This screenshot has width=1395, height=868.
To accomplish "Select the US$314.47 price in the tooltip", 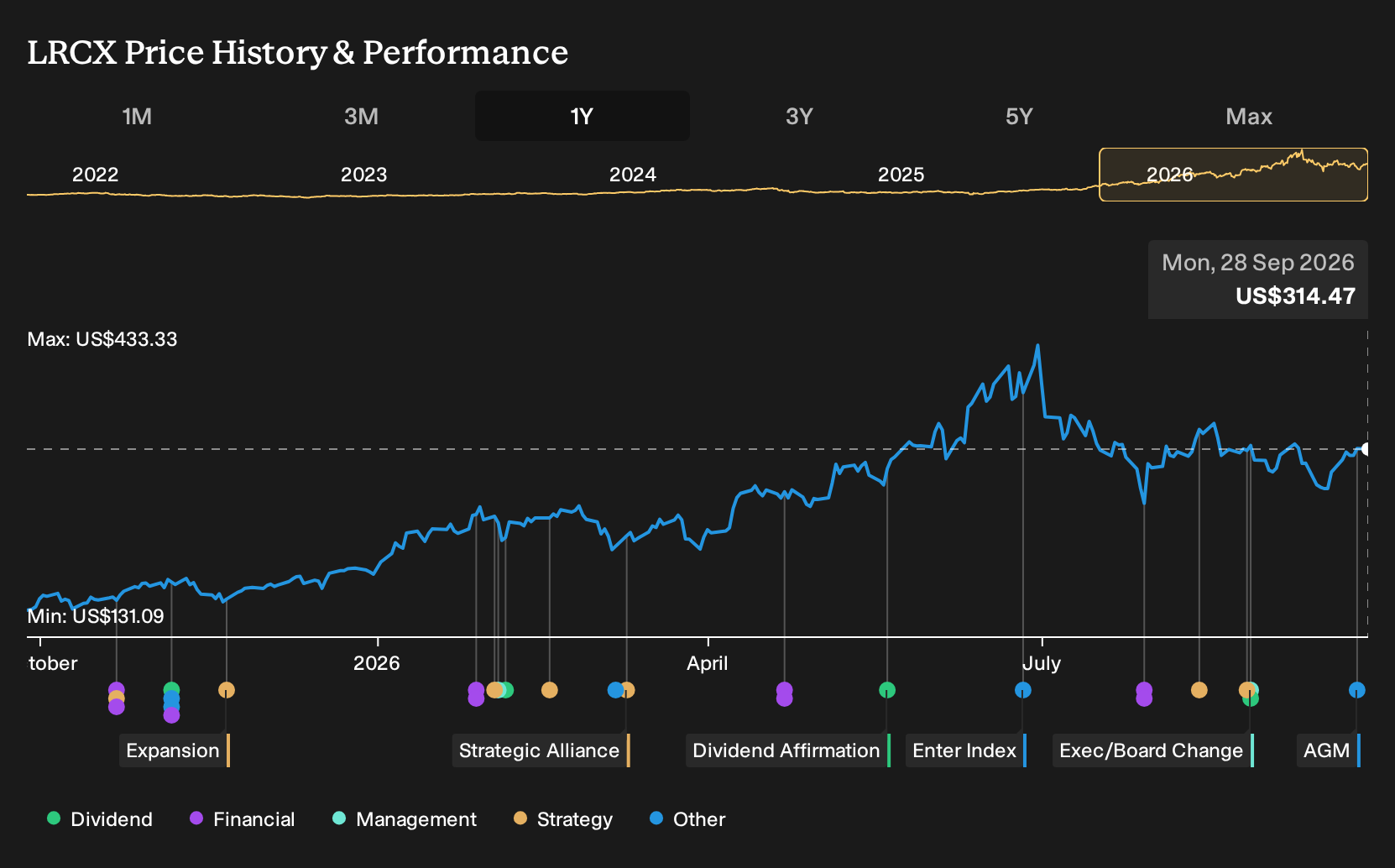I will click(x=1295, y=296).
